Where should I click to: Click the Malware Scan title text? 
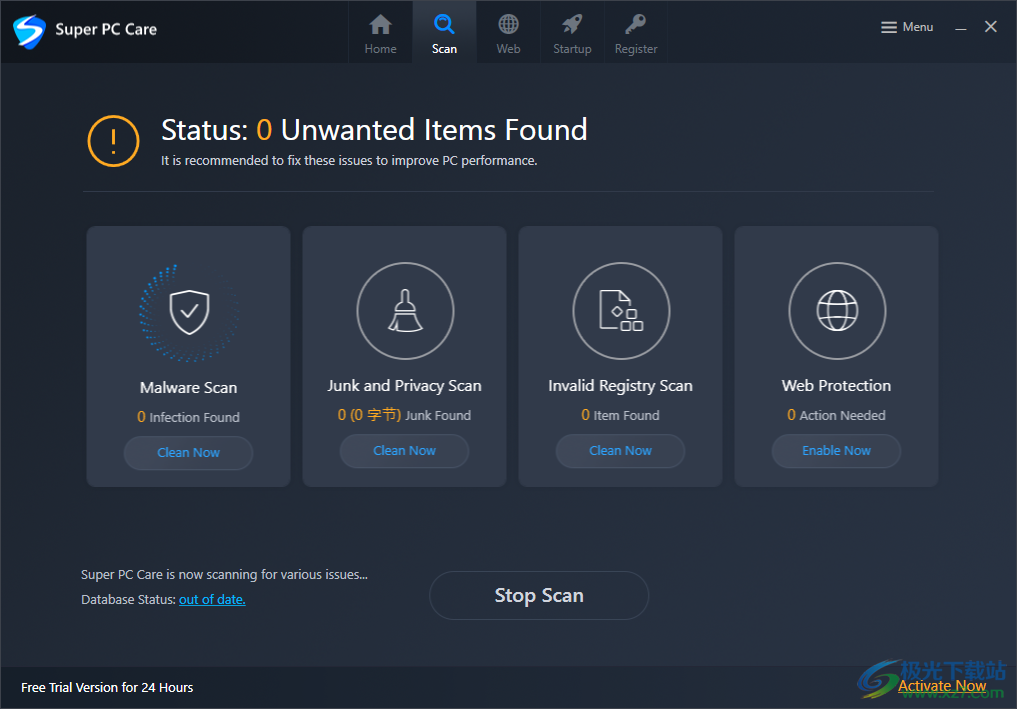point(189,388)
